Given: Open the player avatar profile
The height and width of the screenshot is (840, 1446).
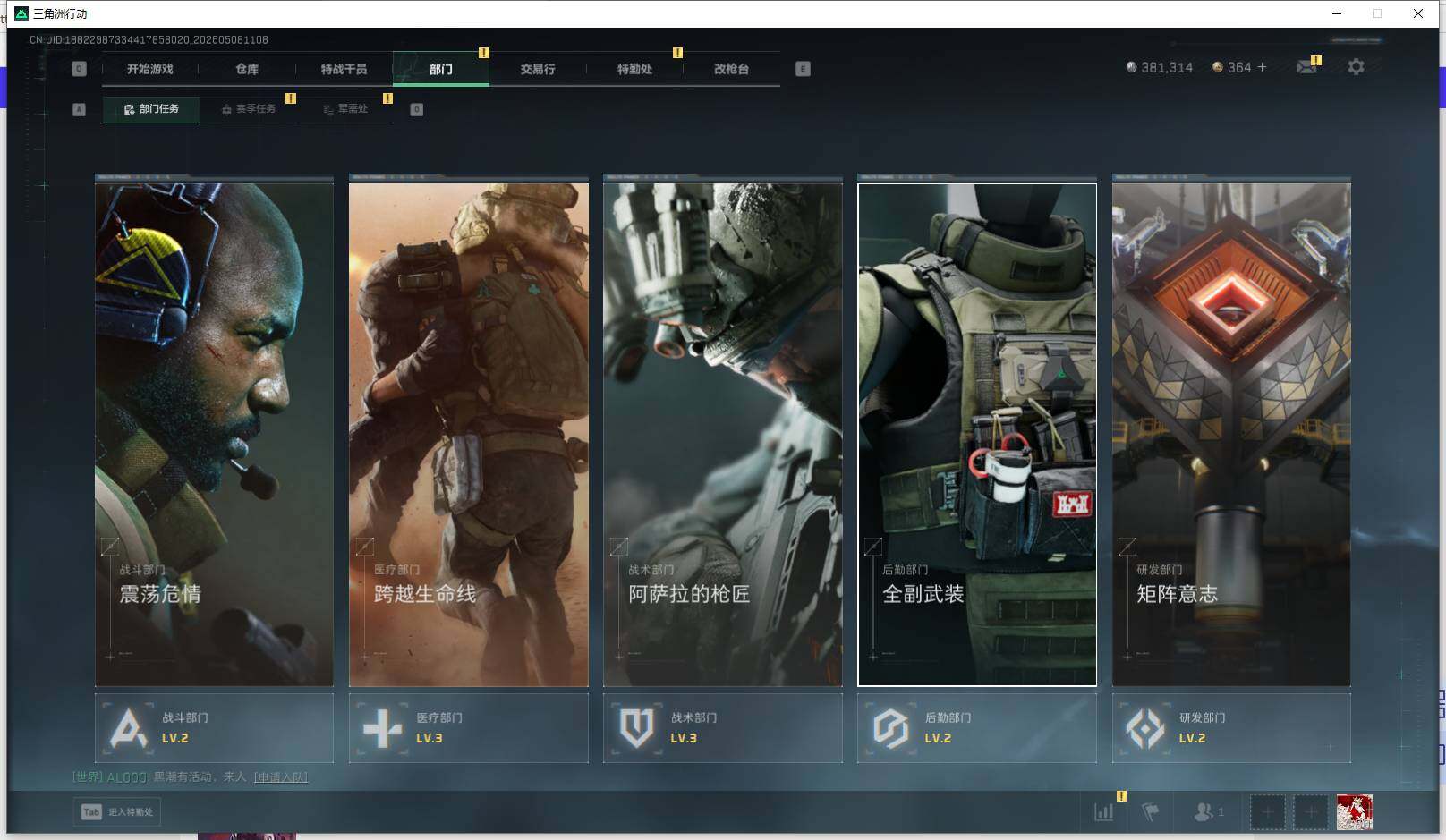Looking at the screenshot, I should point(1355,812).
